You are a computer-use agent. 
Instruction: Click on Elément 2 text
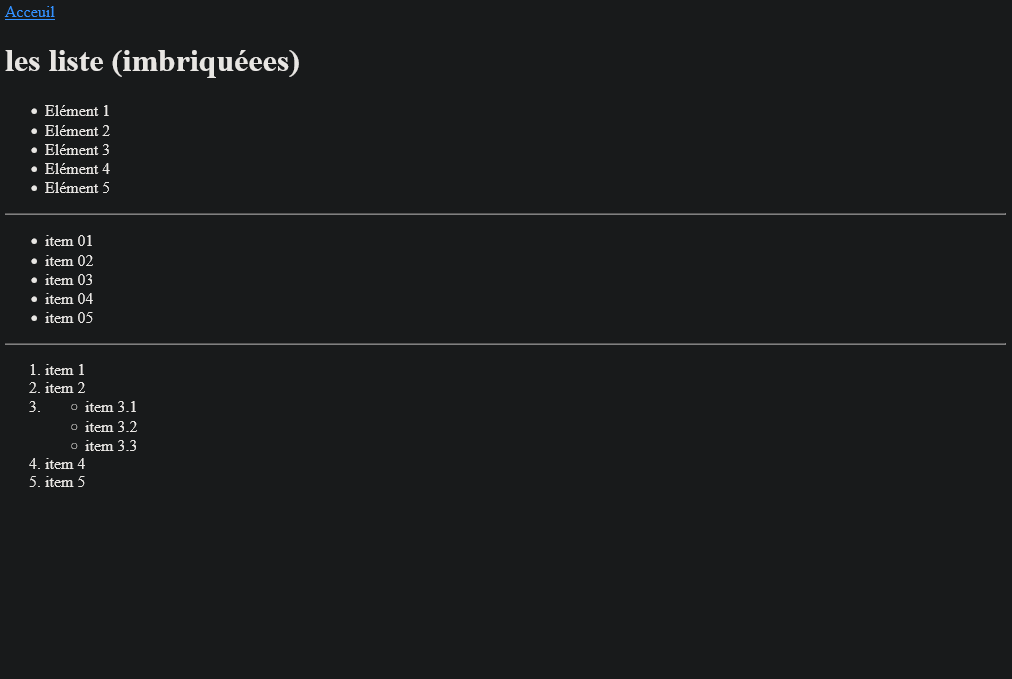(x=77, y=131)
